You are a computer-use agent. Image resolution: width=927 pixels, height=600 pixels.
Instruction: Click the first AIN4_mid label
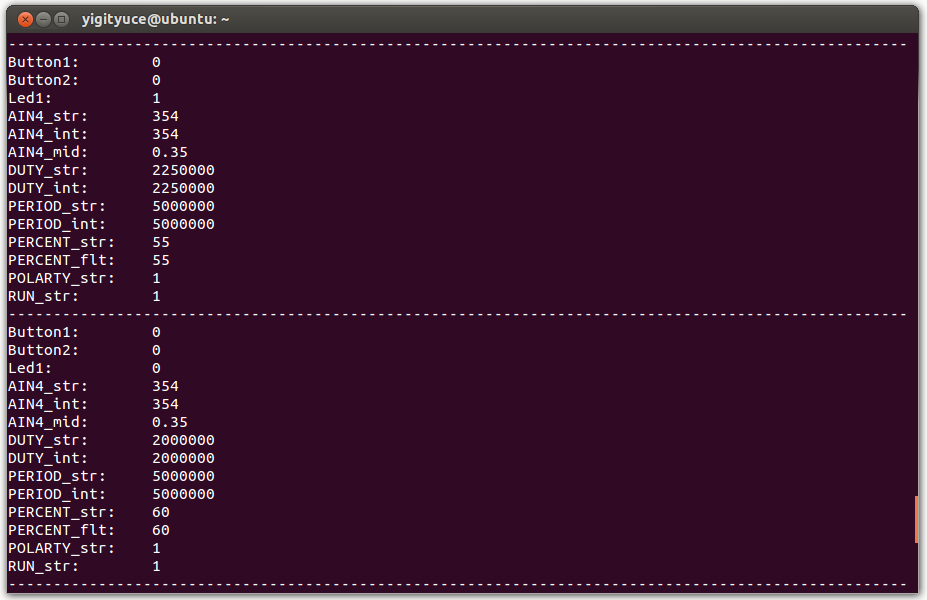click(x=48, y=152)
